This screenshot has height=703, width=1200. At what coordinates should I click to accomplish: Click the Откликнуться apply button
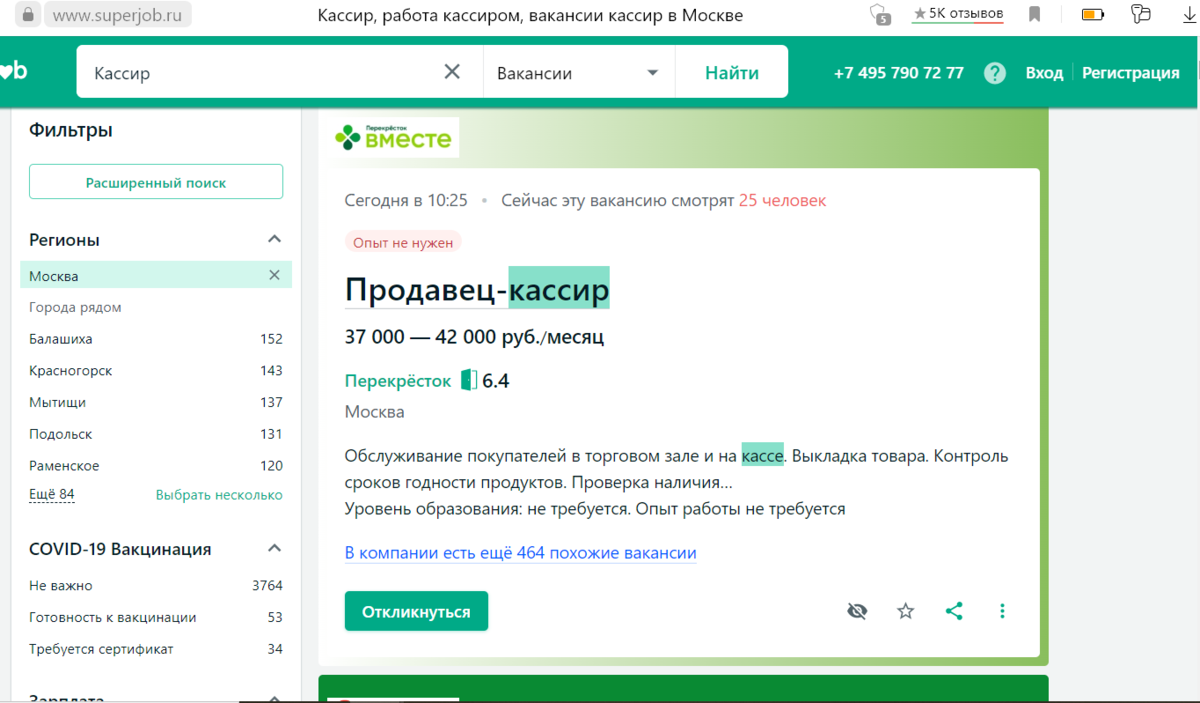click(416, 611)
